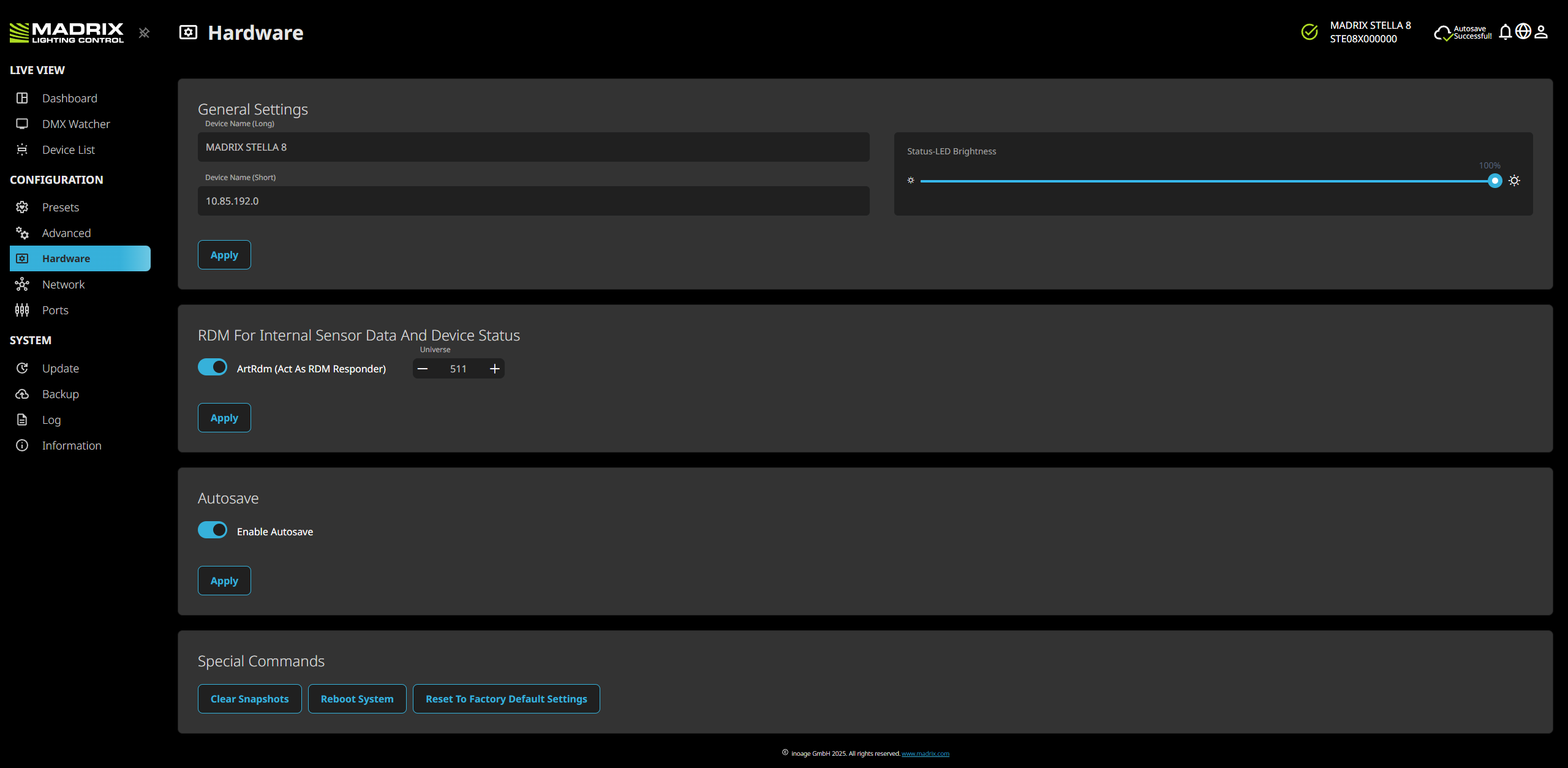Click the Backup cloud icon
Screen dimensions: 1568x768
22,394
